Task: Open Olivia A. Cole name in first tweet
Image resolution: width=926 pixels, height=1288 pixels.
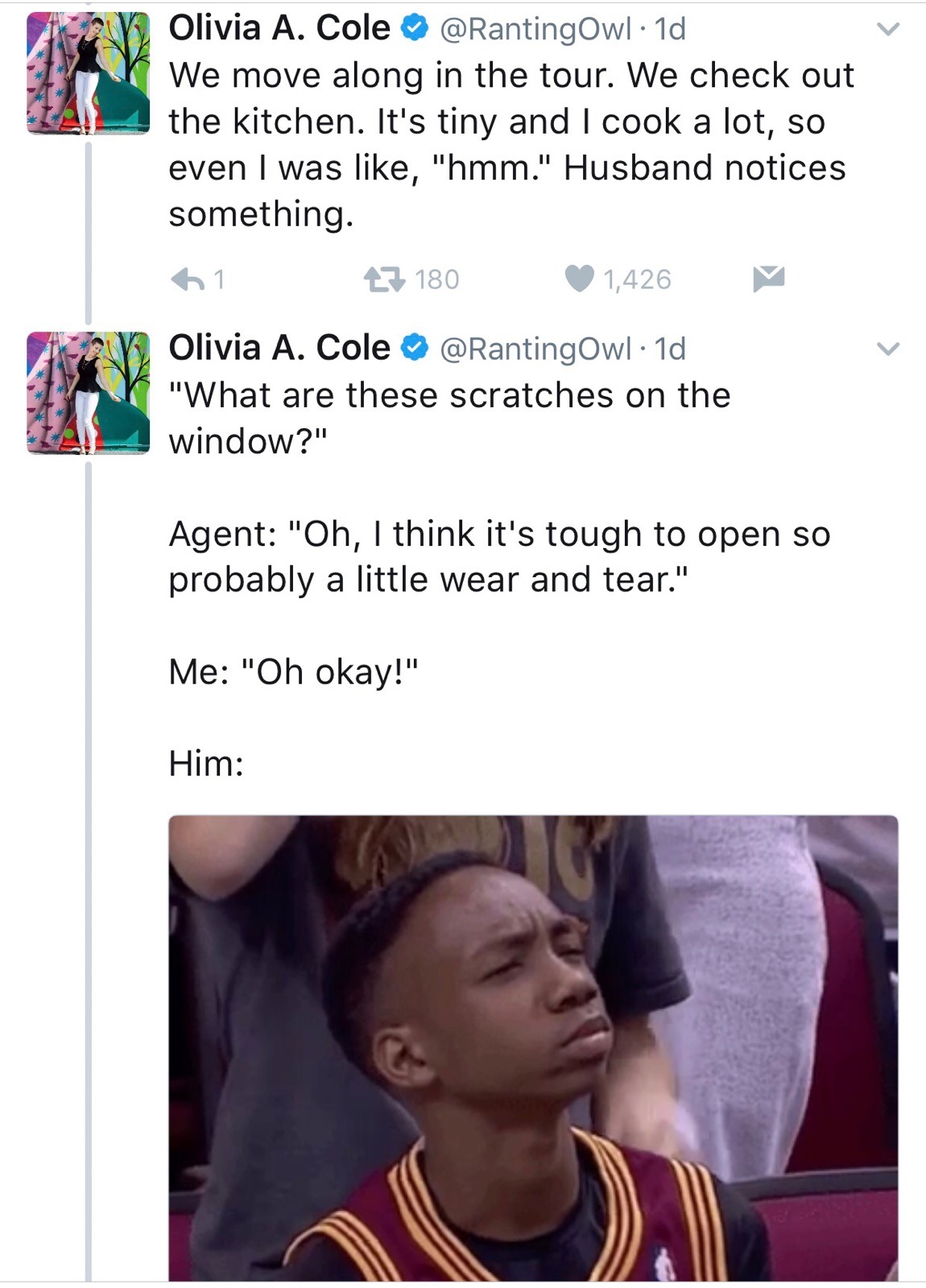Action: tap(279, 28)
